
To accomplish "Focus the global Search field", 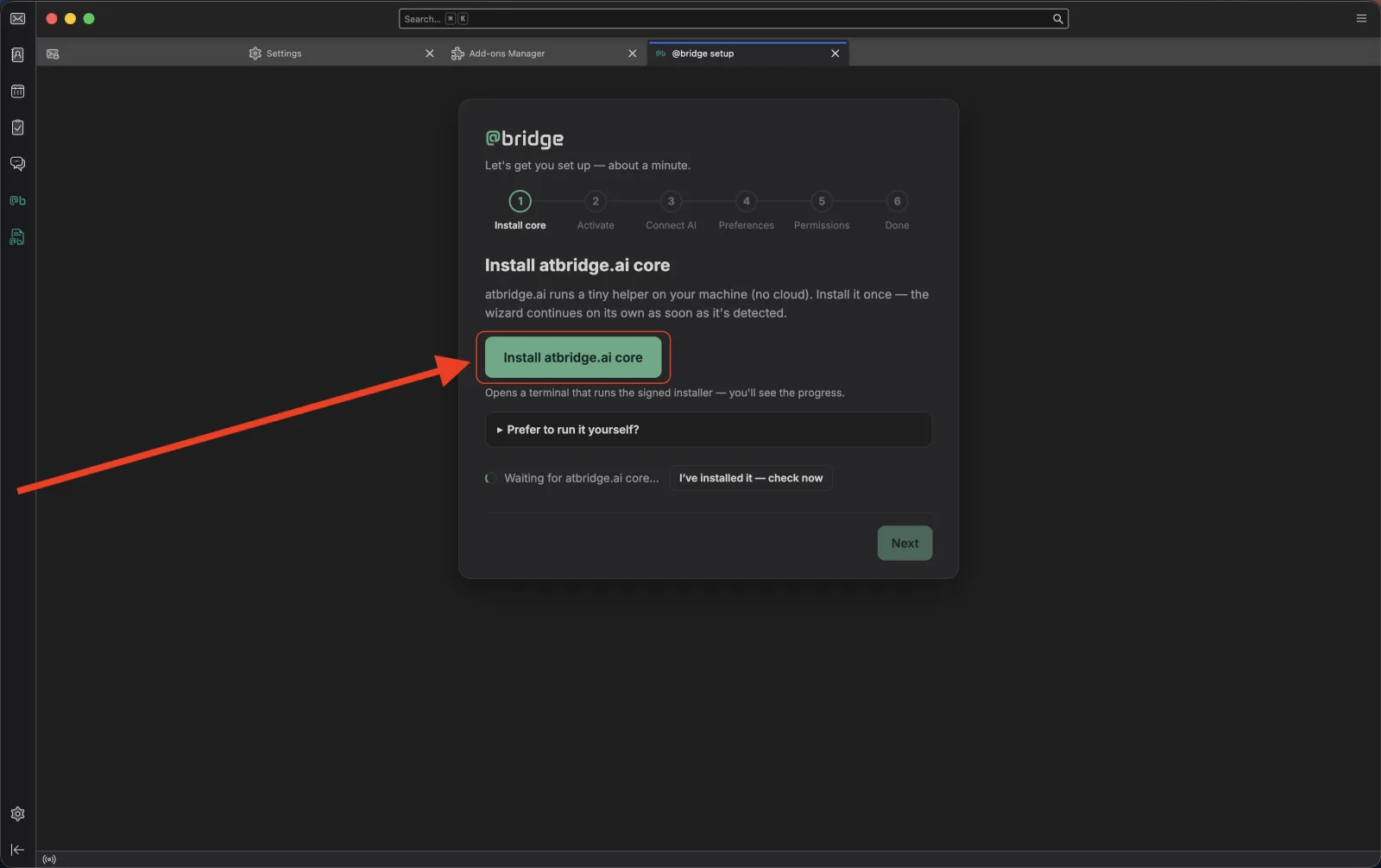I will [733, 19].
